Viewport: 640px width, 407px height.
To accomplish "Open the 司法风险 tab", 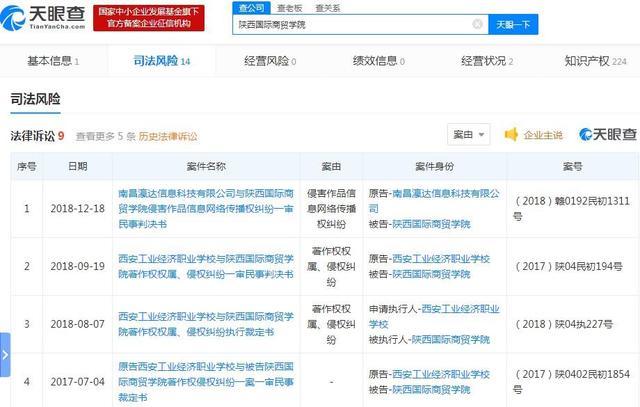I will [162, 61].
